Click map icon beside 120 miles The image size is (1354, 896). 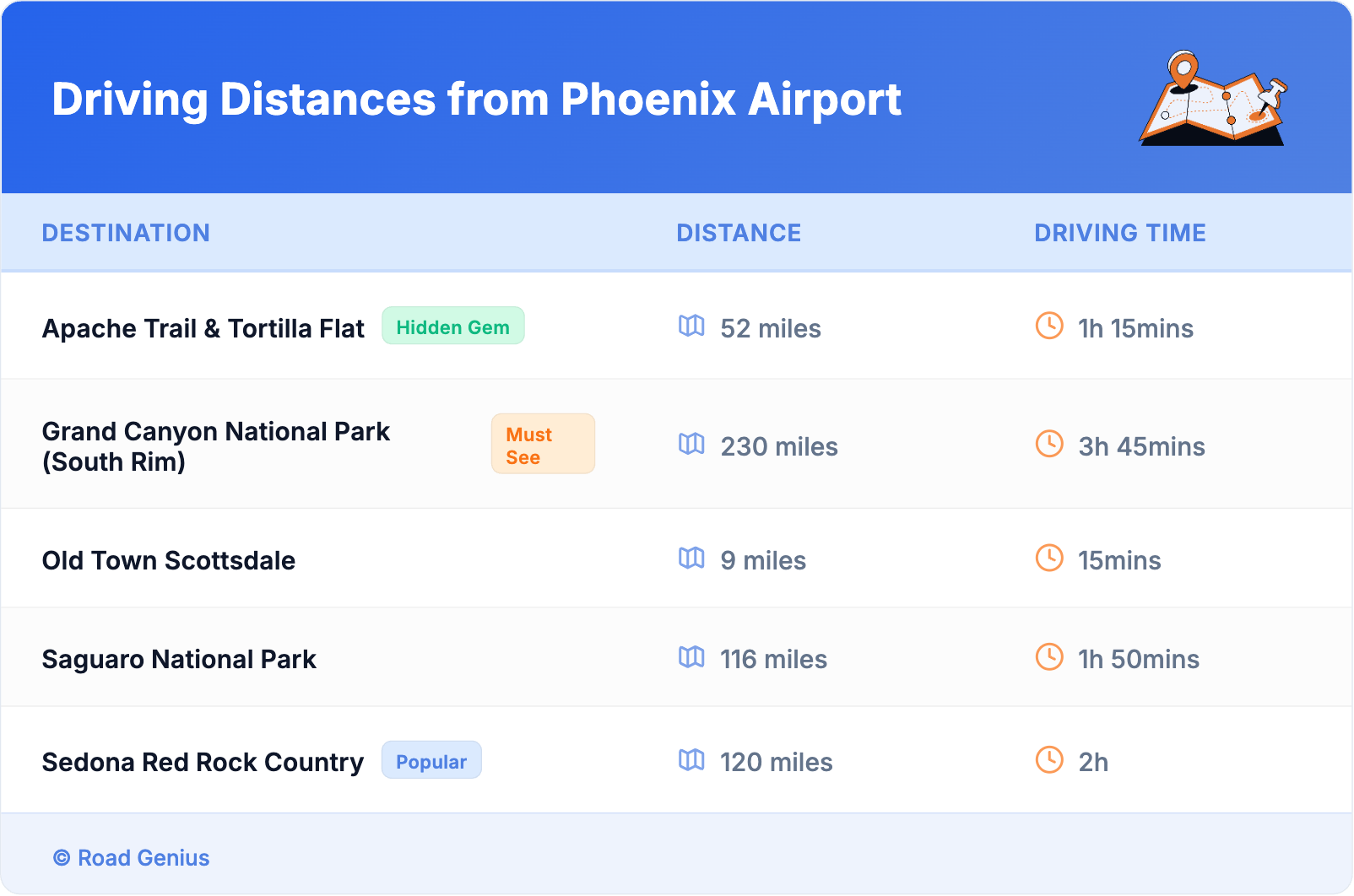coord(691,759)
